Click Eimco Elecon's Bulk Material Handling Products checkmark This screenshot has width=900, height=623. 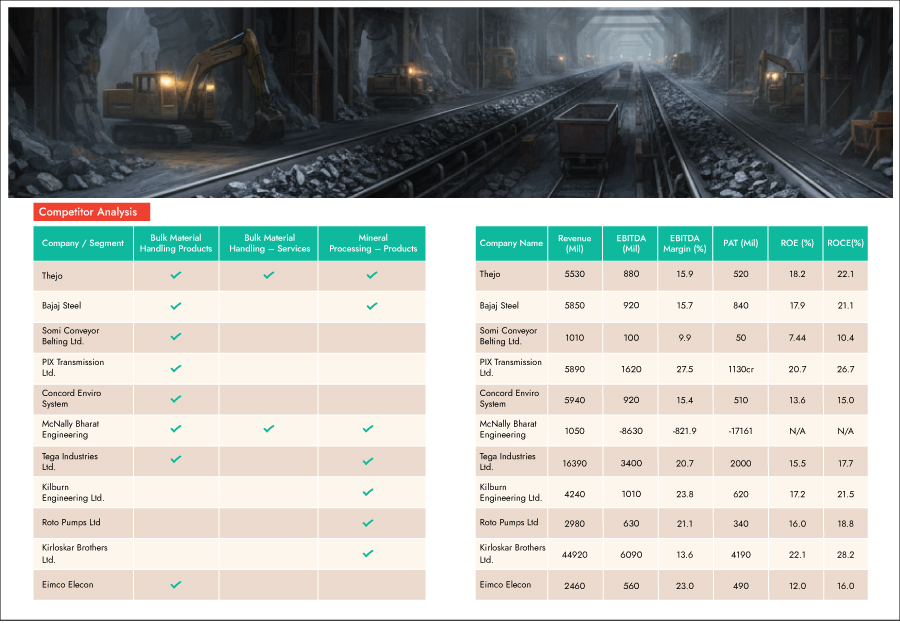click(176, 584)
